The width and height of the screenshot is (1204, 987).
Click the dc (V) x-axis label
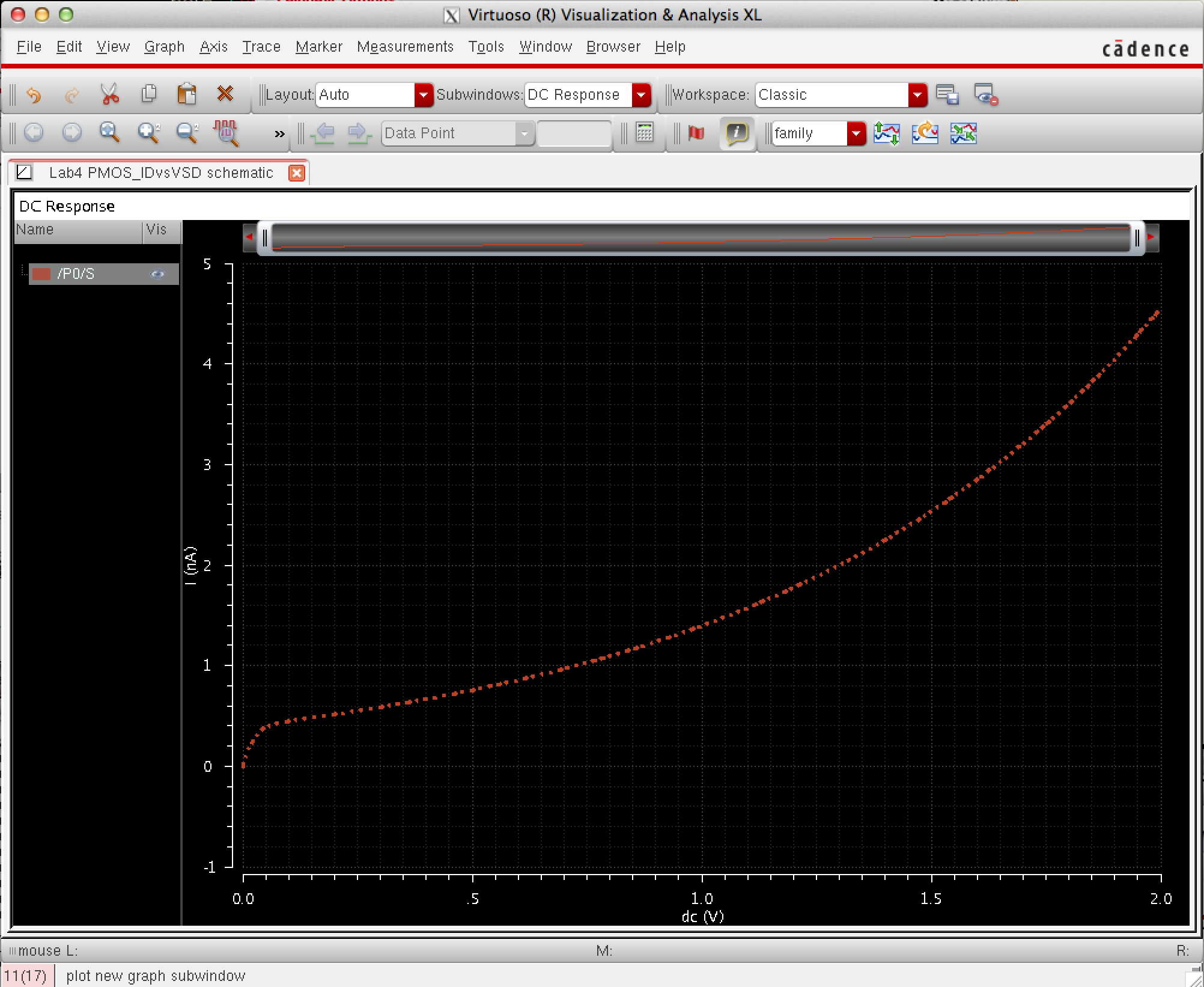click(x=702, y=916)
